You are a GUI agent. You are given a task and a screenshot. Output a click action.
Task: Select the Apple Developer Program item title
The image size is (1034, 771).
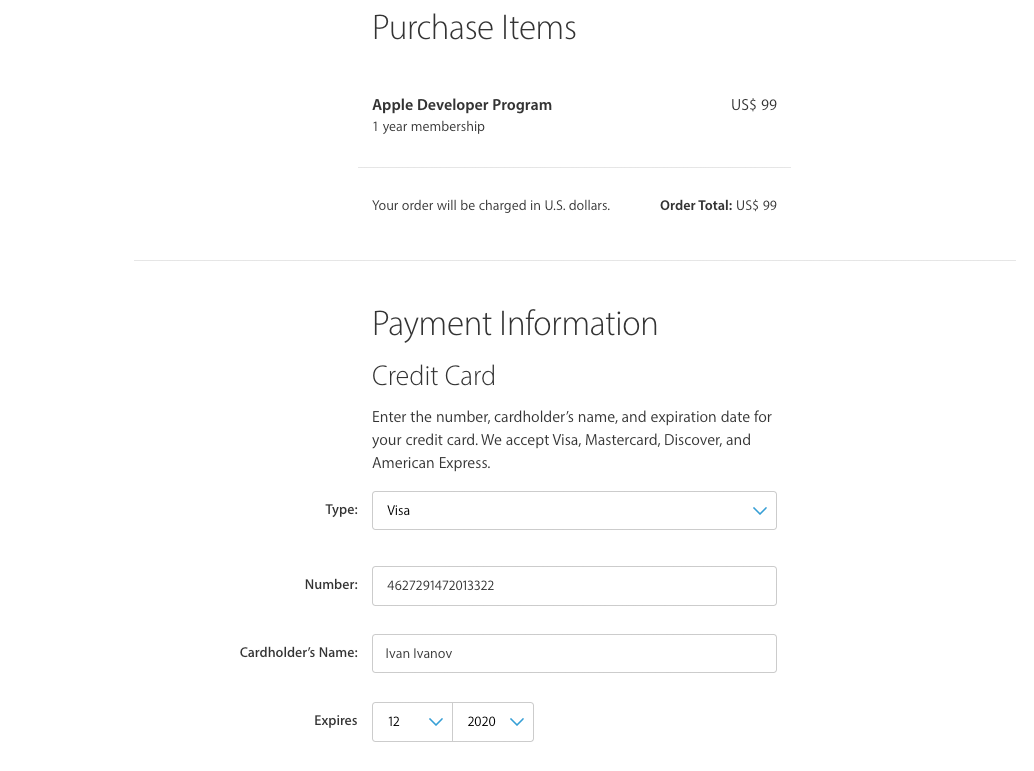click(461, 105)
